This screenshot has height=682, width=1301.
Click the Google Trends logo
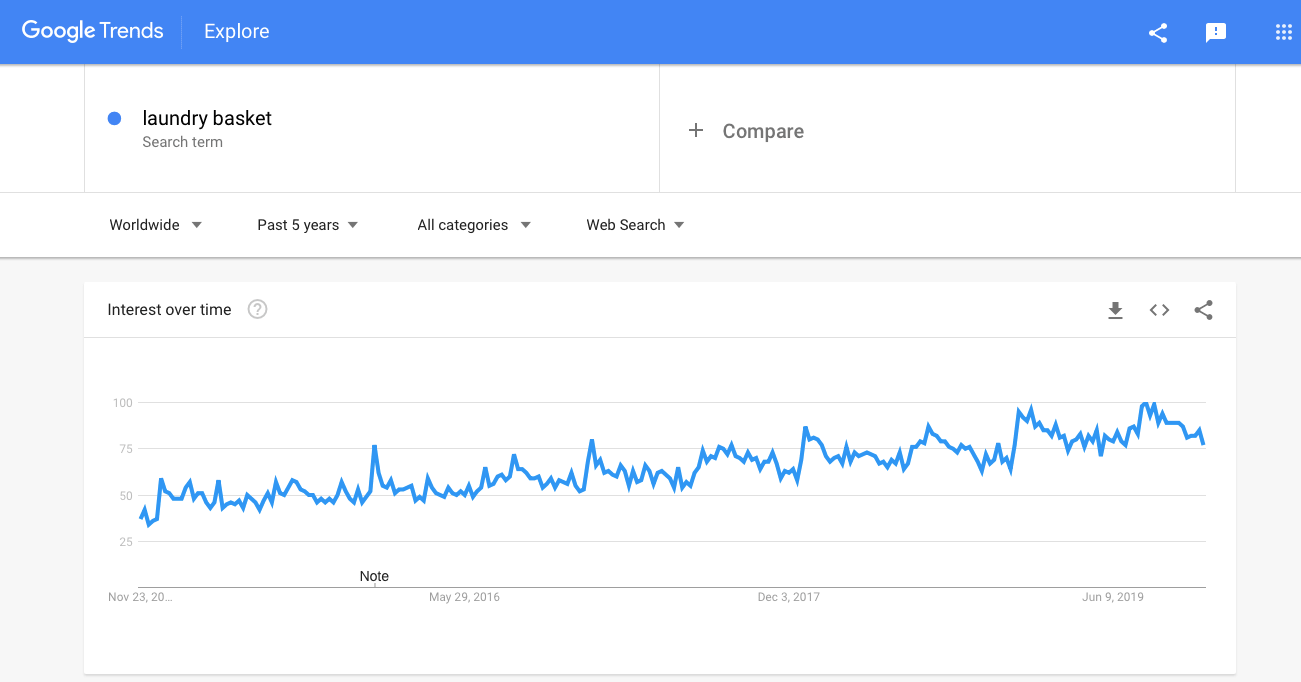(92, 31)
